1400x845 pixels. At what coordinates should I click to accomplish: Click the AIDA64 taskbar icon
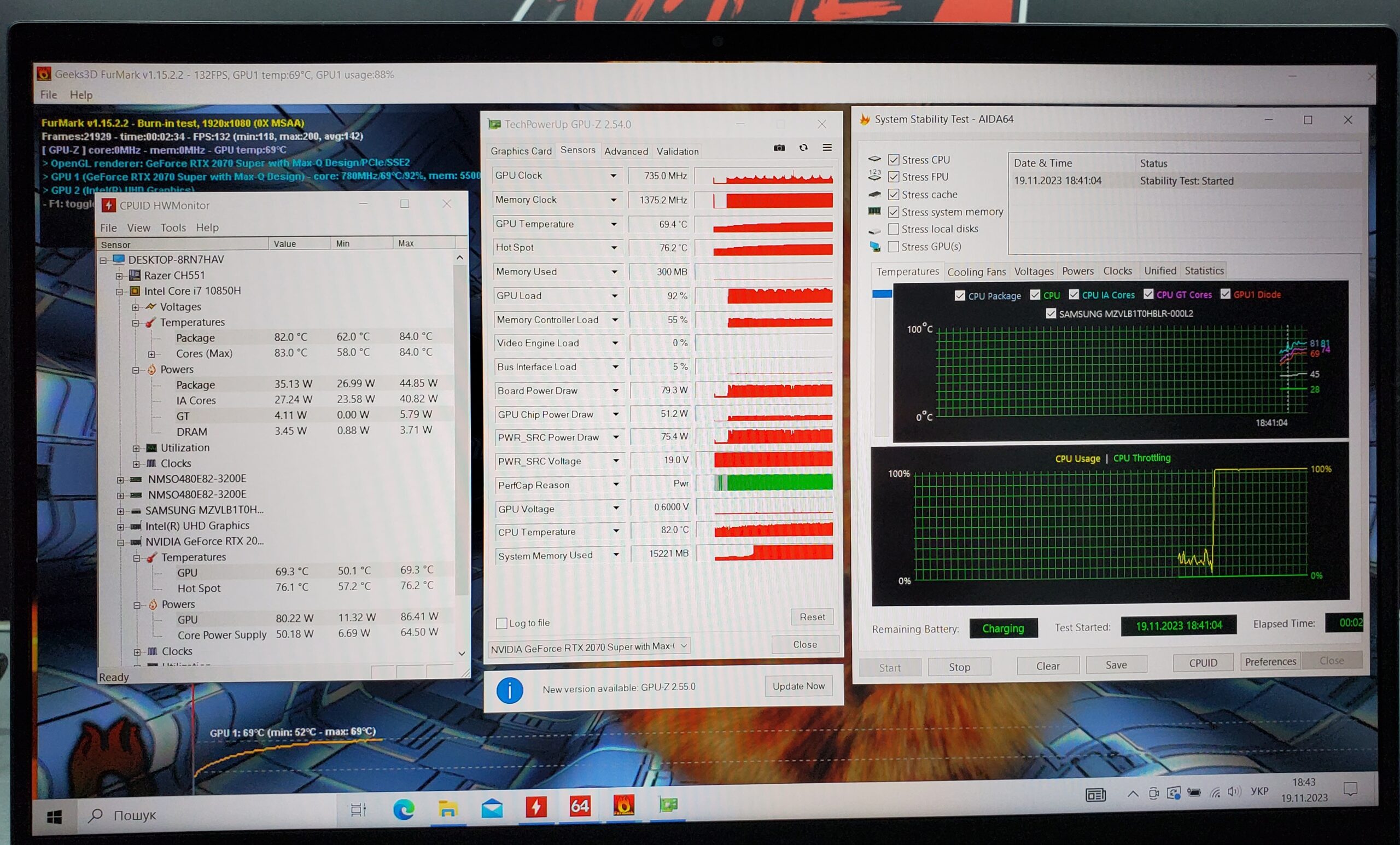(580, 806)
